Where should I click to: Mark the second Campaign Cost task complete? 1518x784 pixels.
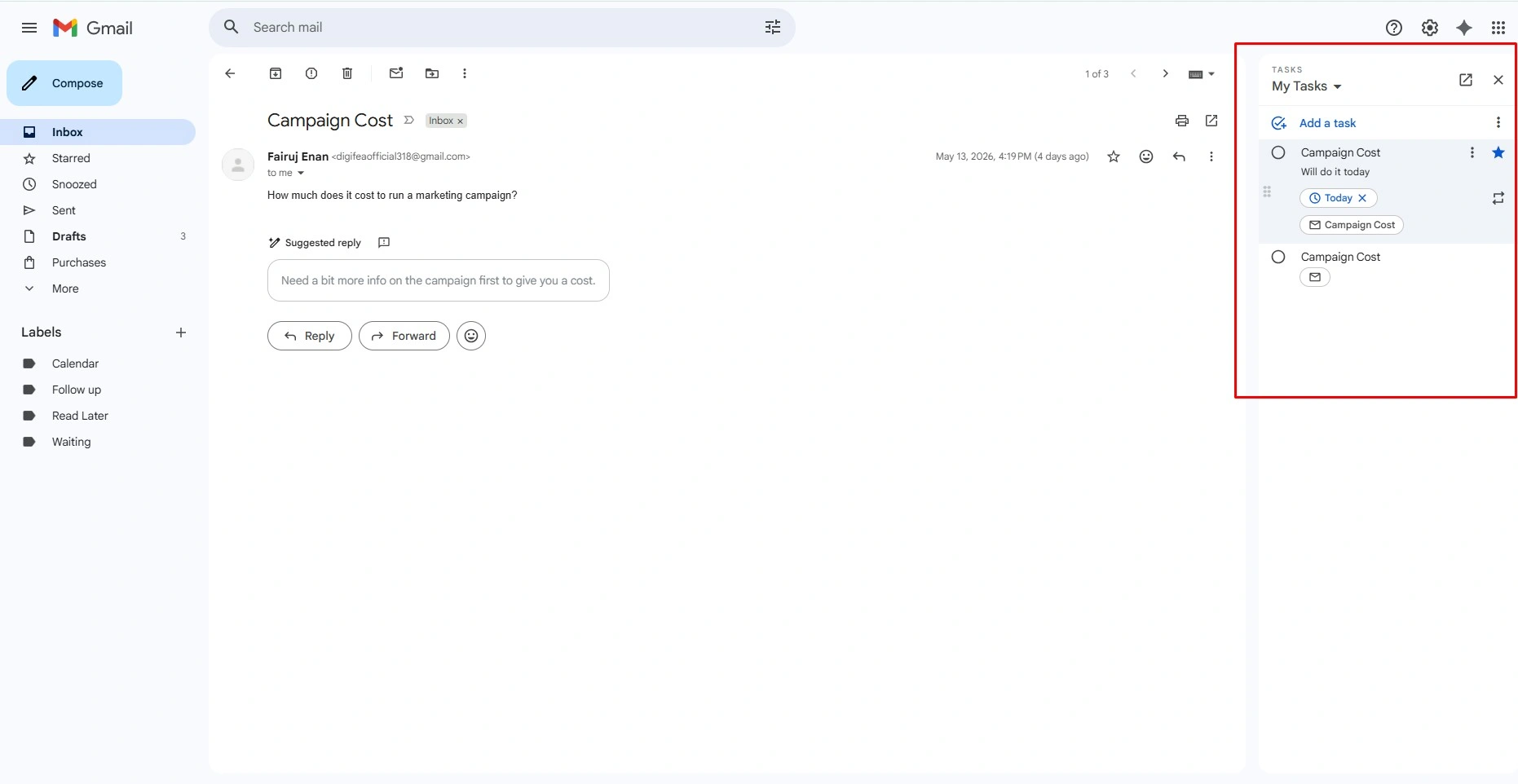pyautogui.click(x=1278, y=257)
